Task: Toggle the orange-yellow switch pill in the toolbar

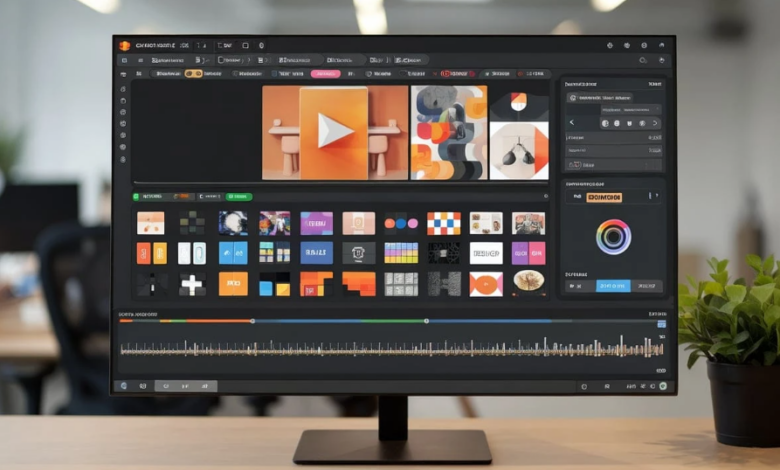Action: [x=193, y=74]
